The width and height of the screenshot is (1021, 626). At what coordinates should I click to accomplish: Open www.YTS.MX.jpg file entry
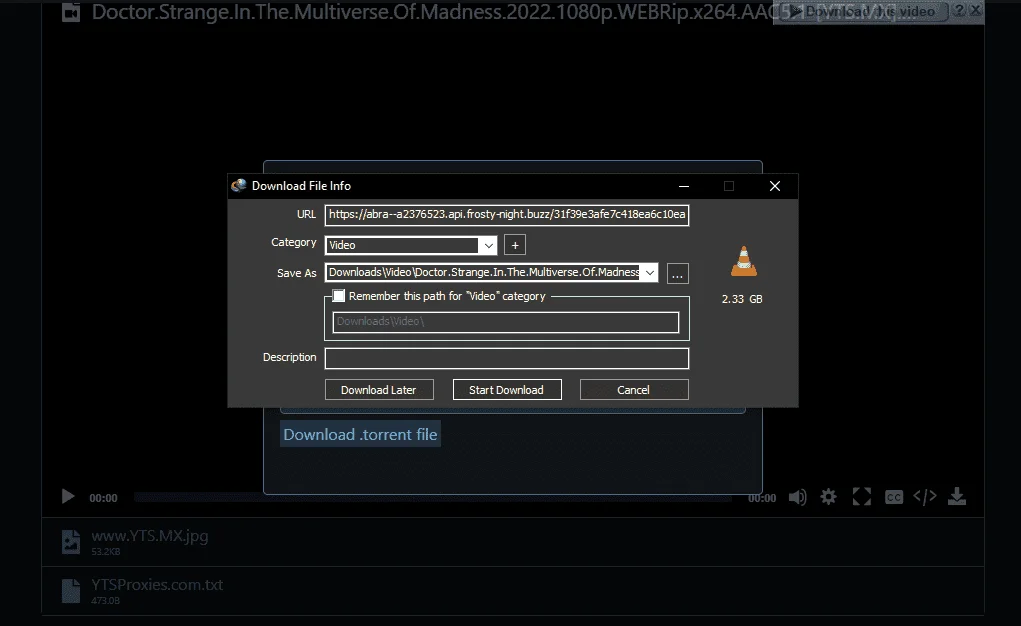512,542
